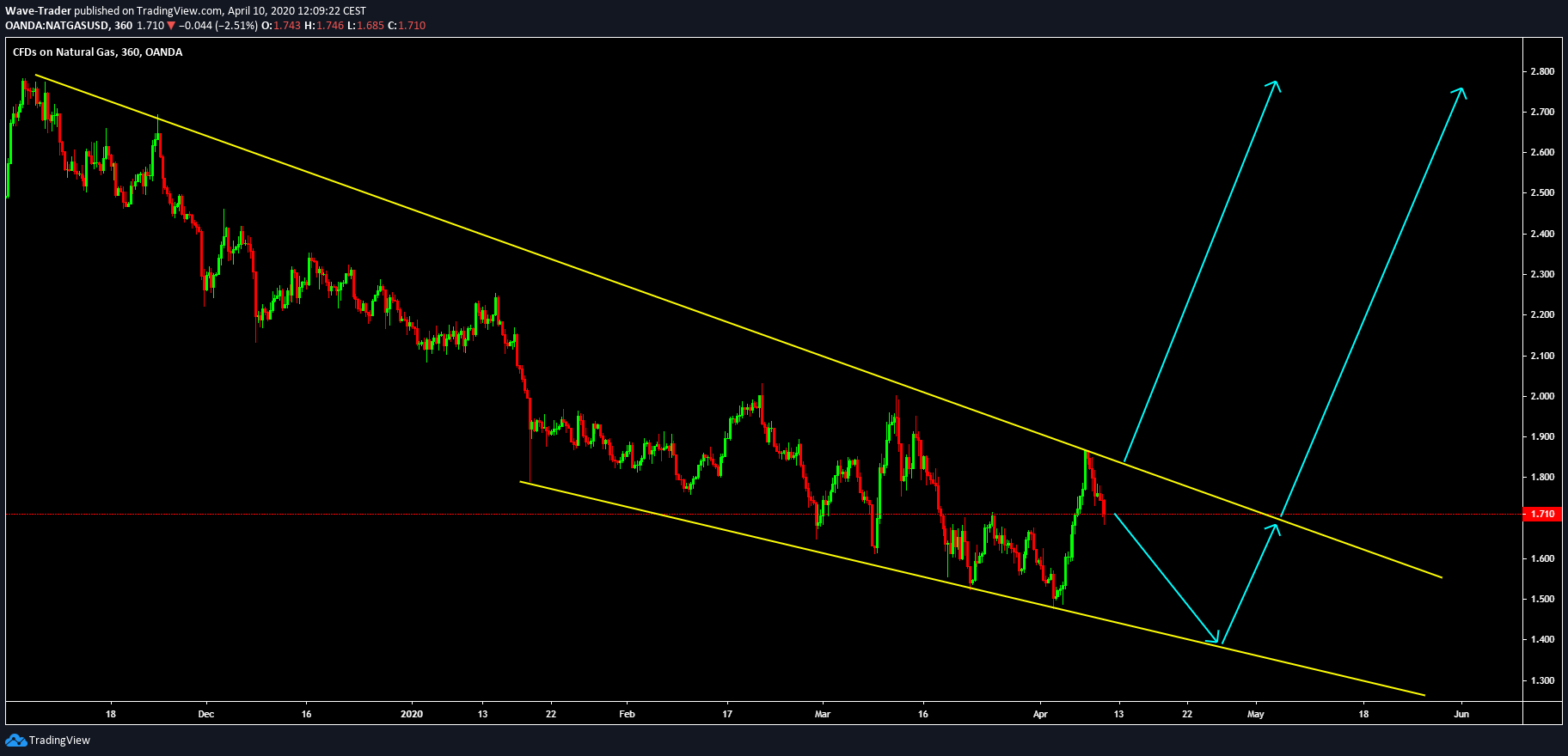Click the 1.900 price axis label

coord(1542,436)
